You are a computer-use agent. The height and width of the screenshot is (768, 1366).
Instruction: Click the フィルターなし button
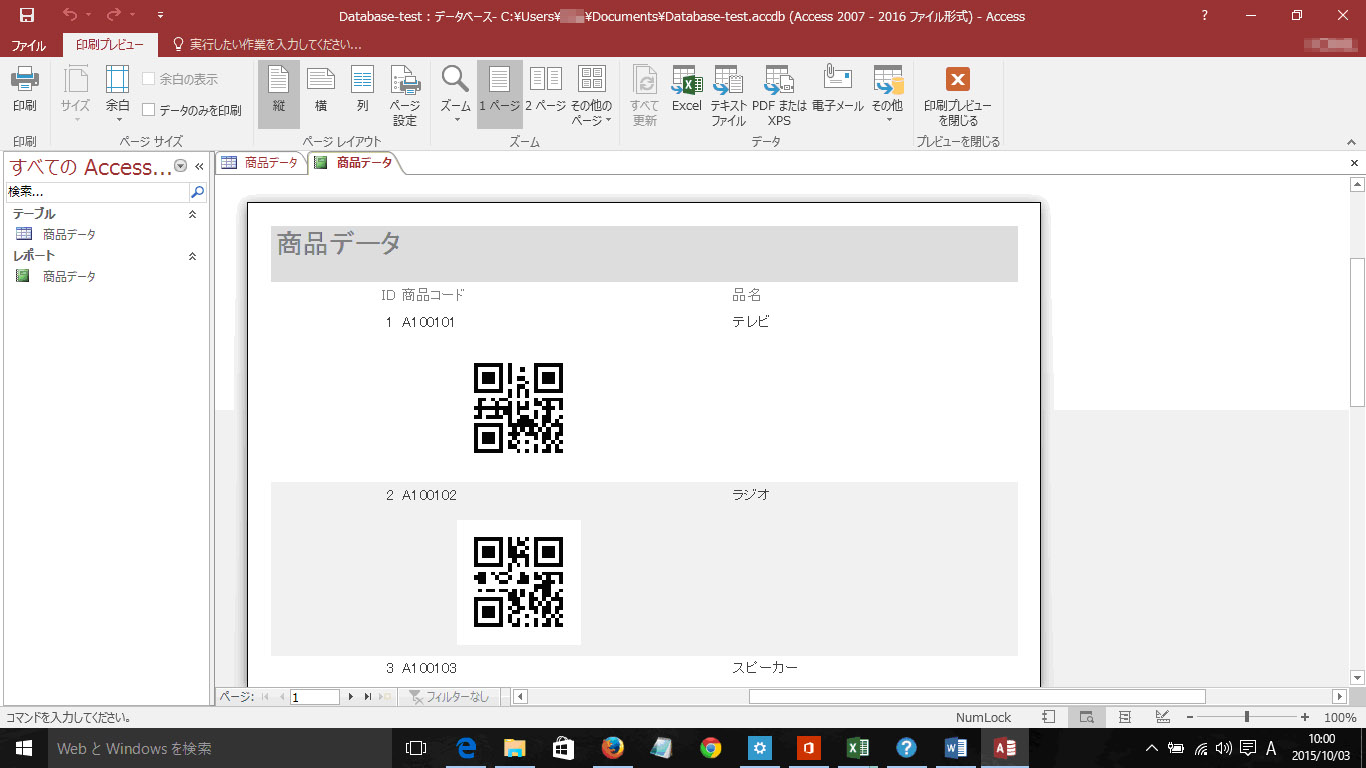[x=450, y=696]
